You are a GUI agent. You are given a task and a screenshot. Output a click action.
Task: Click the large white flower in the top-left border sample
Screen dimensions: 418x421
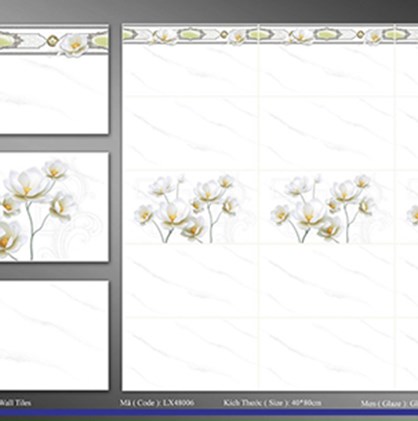click(74, 45)
